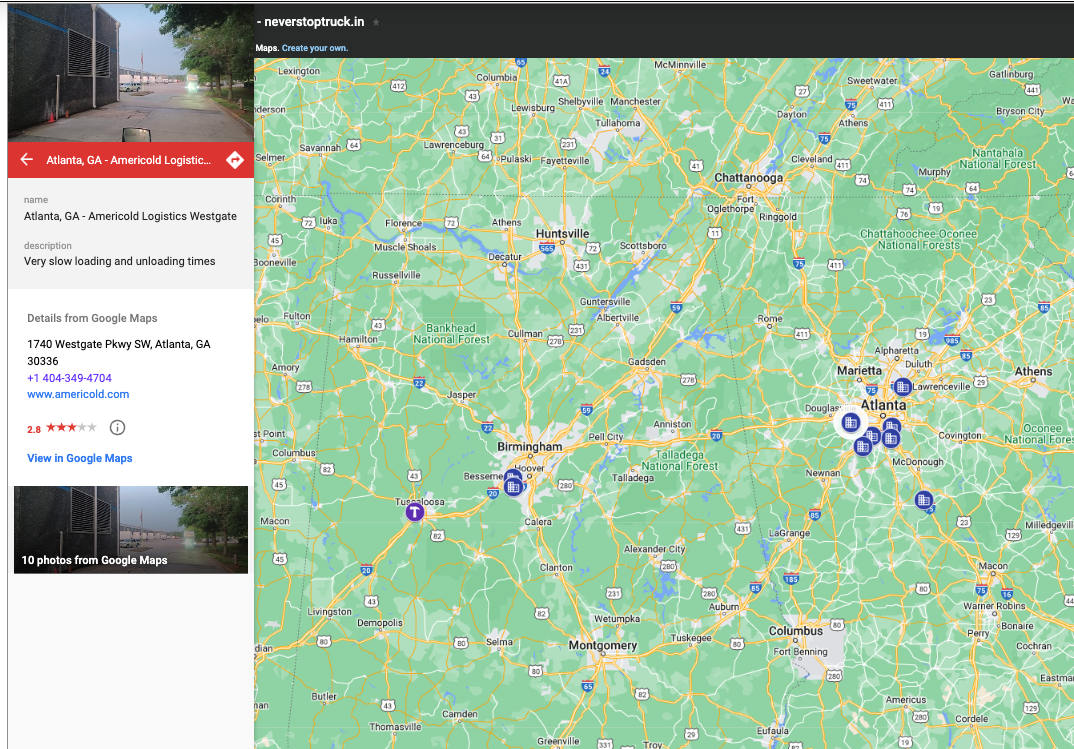Click the Birmingham city label on map
The image size is (1074, 749).
click(529, 447)
